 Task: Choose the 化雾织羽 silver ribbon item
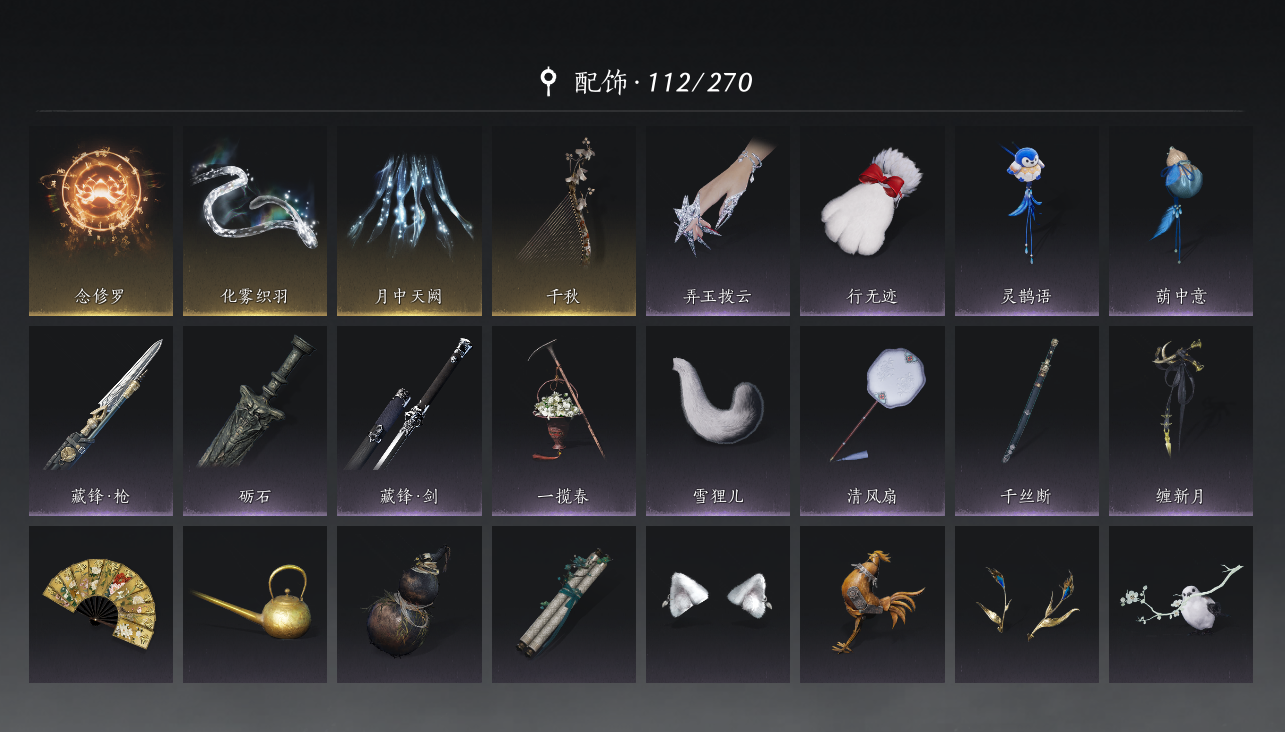(255, 220)
